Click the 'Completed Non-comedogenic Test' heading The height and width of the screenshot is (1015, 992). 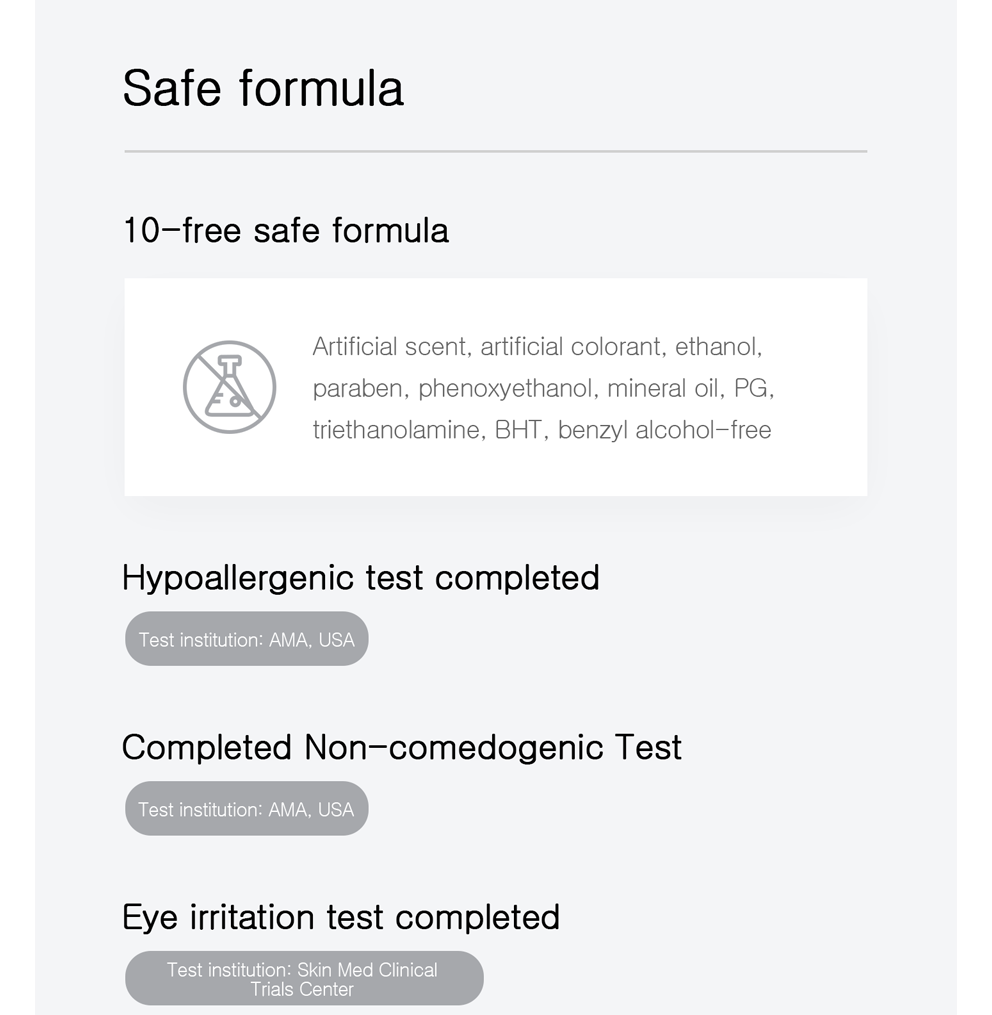tap(401, 748)
